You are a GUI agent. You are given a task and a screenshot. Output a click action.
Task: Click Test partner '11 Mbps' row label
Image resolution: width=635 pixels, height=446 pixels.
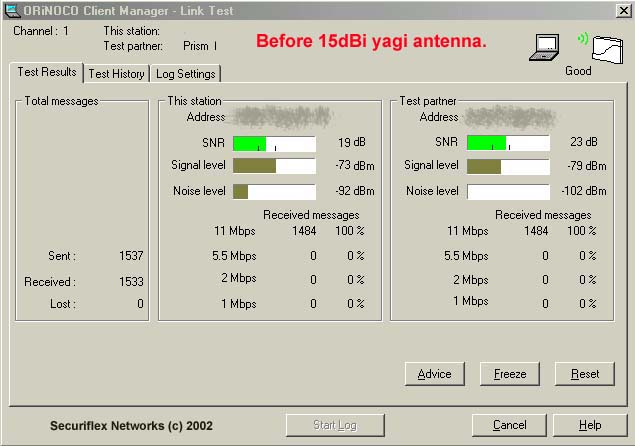point(468,231)
